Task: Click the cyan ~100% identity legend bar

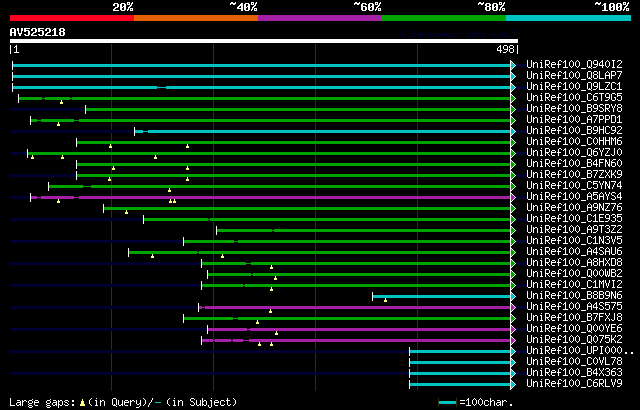Action: [569, 18]
